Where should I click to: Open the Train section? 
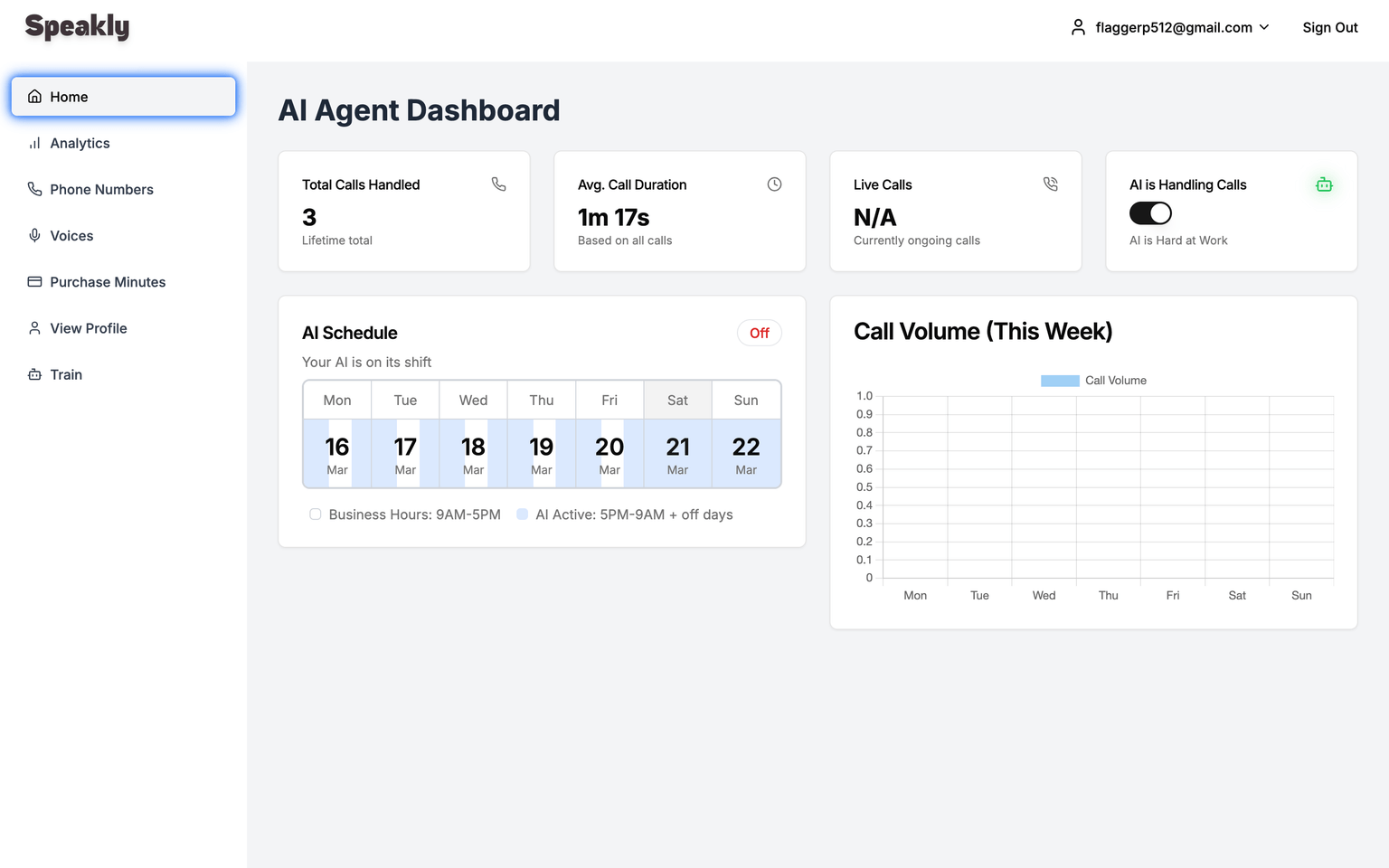click(123, 374)
